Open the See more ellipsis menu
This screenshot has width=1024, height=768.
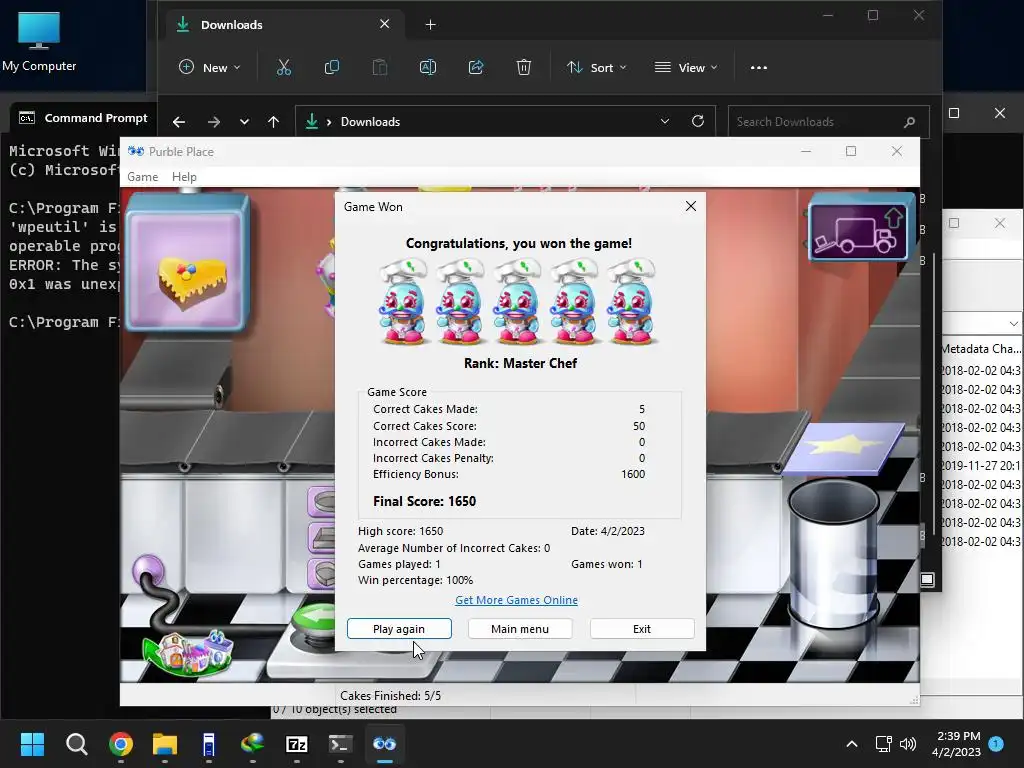758,67
